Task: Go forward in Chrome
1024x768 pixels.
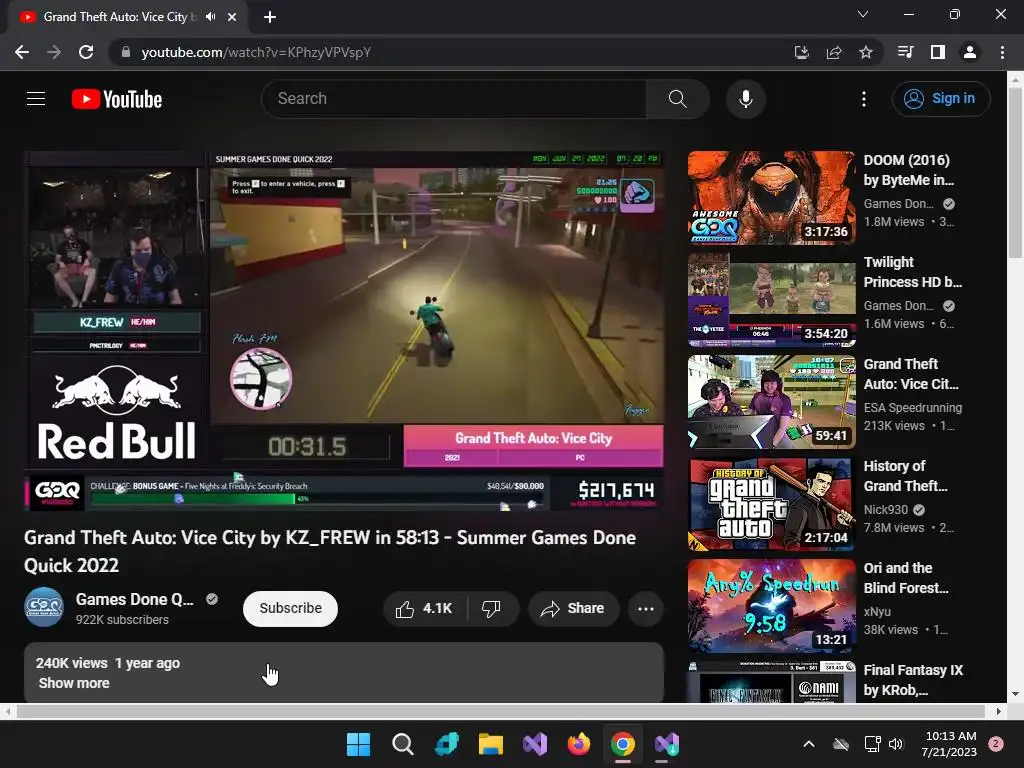Action: pyautogui.click(x=54, y=52)
